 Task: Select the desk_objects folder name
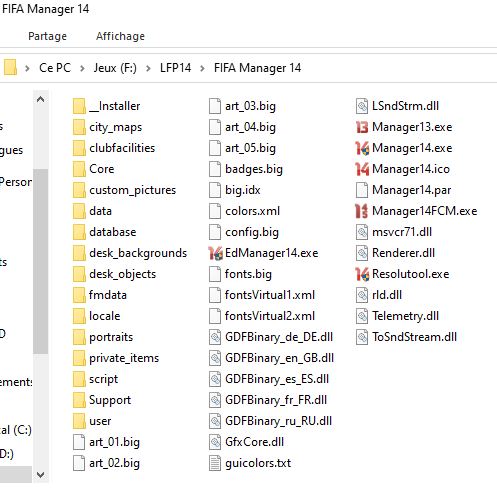pos(122,274)
